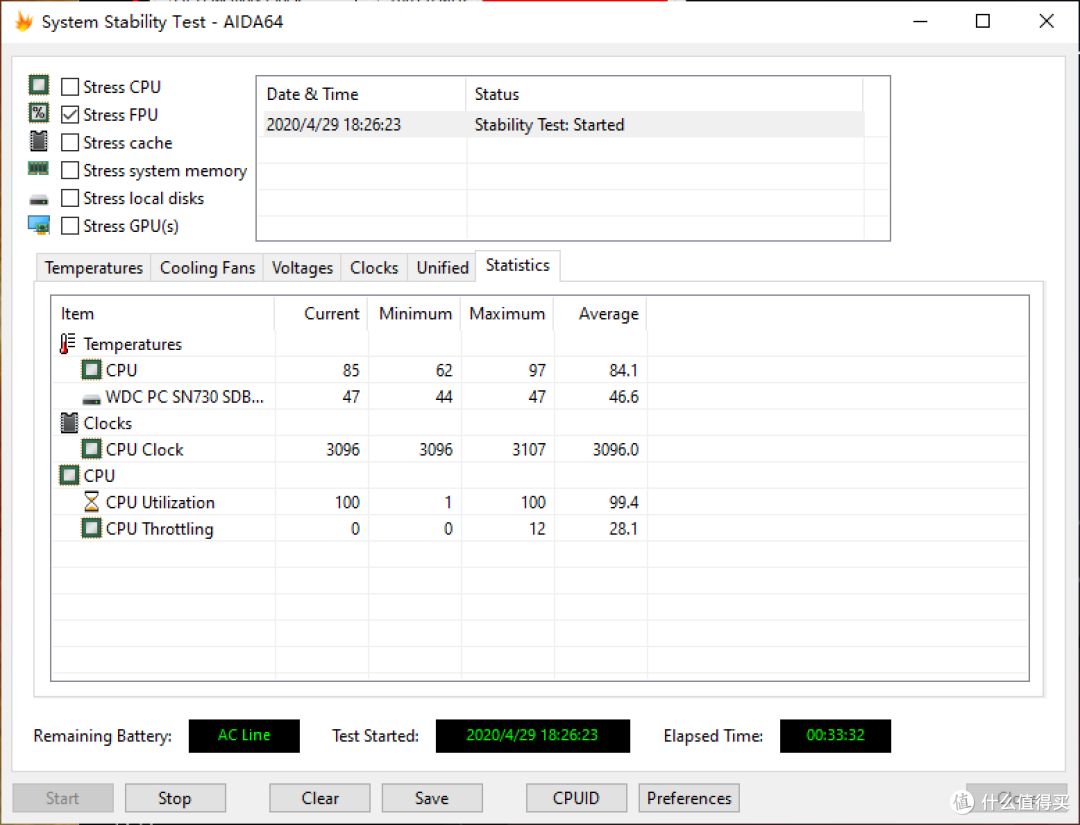Select the 'Stability Test: Started' log entry
The width and height of the screenshot is (1080, 825).
[550, 125]
